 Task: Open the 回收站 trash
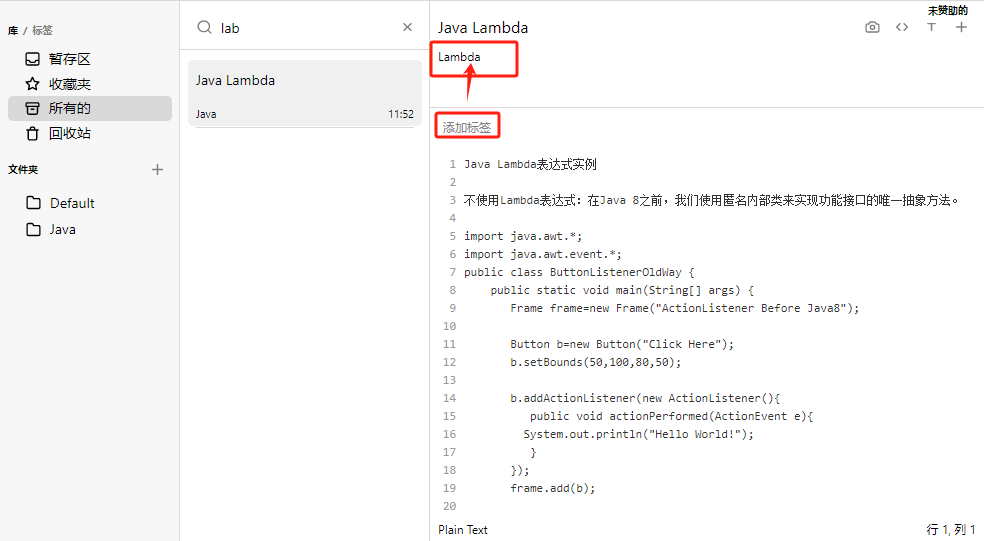[x=90, y=133]
